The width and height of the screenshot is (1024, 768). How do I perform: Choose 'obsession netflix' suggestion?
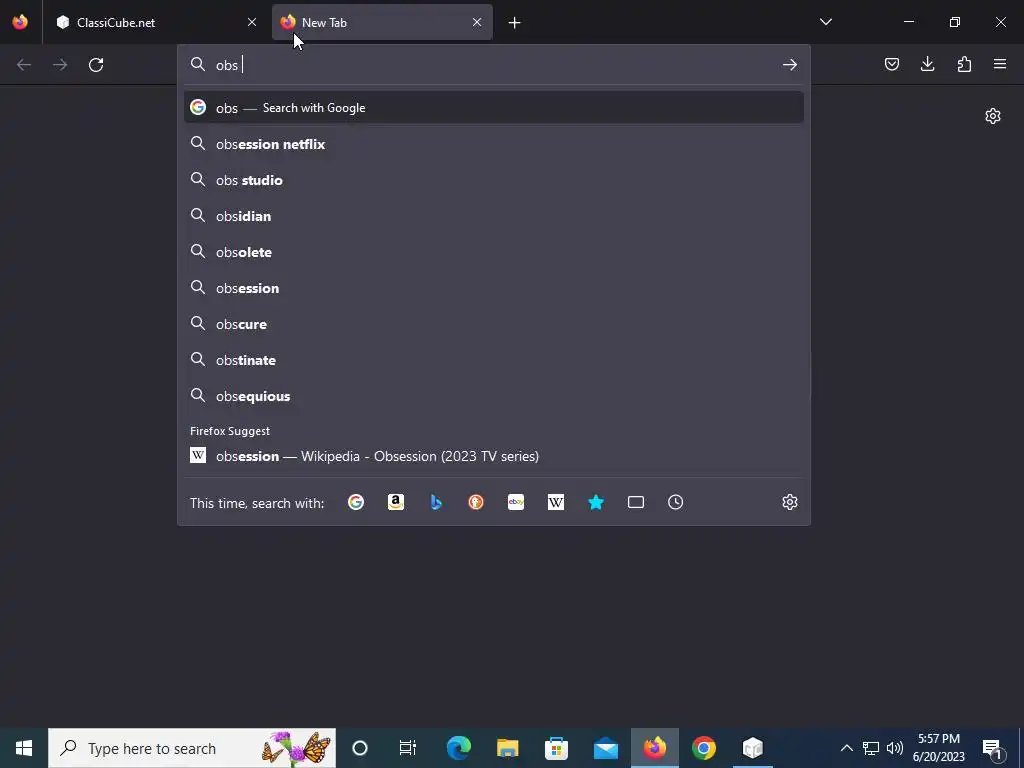pyautogui.click(x=494, y=144)
